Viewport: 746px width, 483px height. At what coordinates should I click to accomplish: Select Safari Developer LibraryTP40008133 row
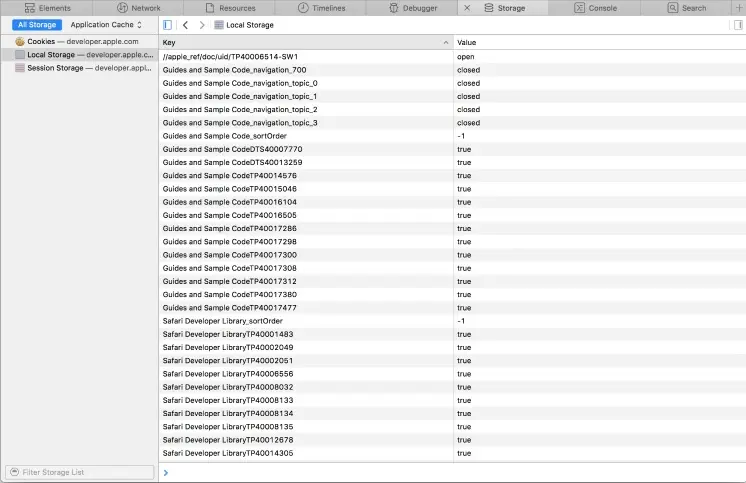tap(452, 401)
